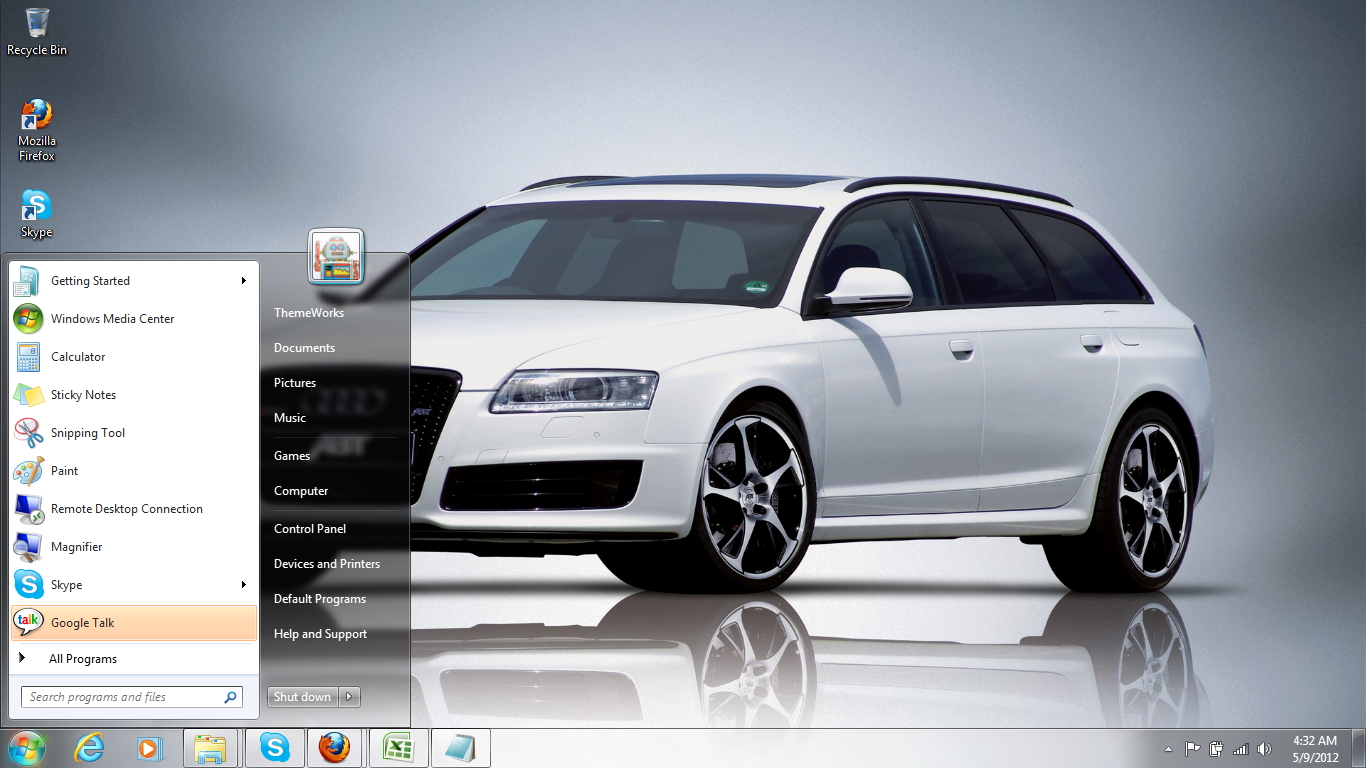The width and height of the screenshot is (1366, 768).
Task: Select All Programs in the Start menu
Action: click(x=84, y=658)
